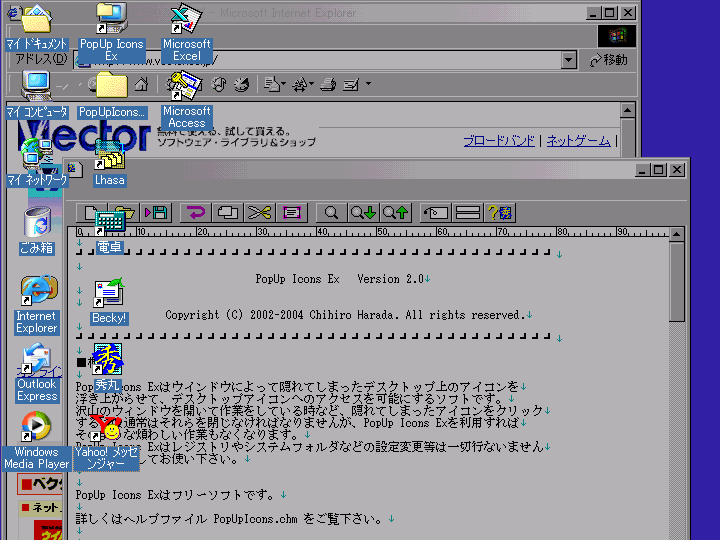Launch the Internet Explorer desktop shortcut
Image resolution: width=720 pixels, height=540 pixels.
coord(37,304)
